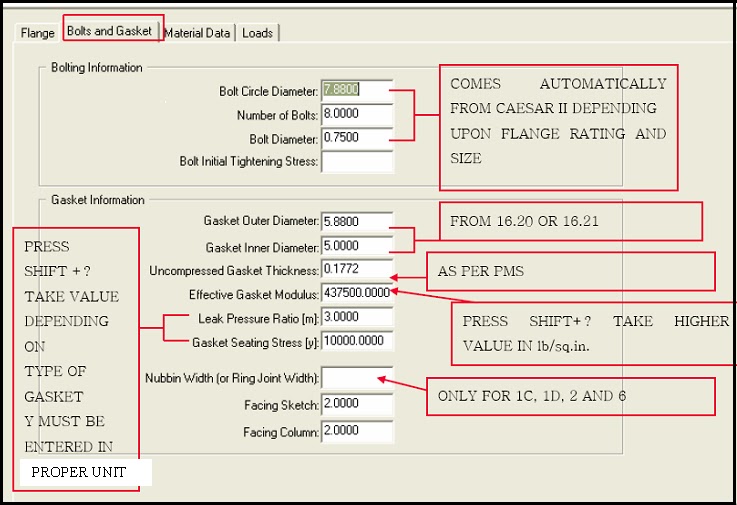Click the Bolt Diameter input box
This screenshot has width=737, height=505.
pyautogui.click(x=357, y=138)
